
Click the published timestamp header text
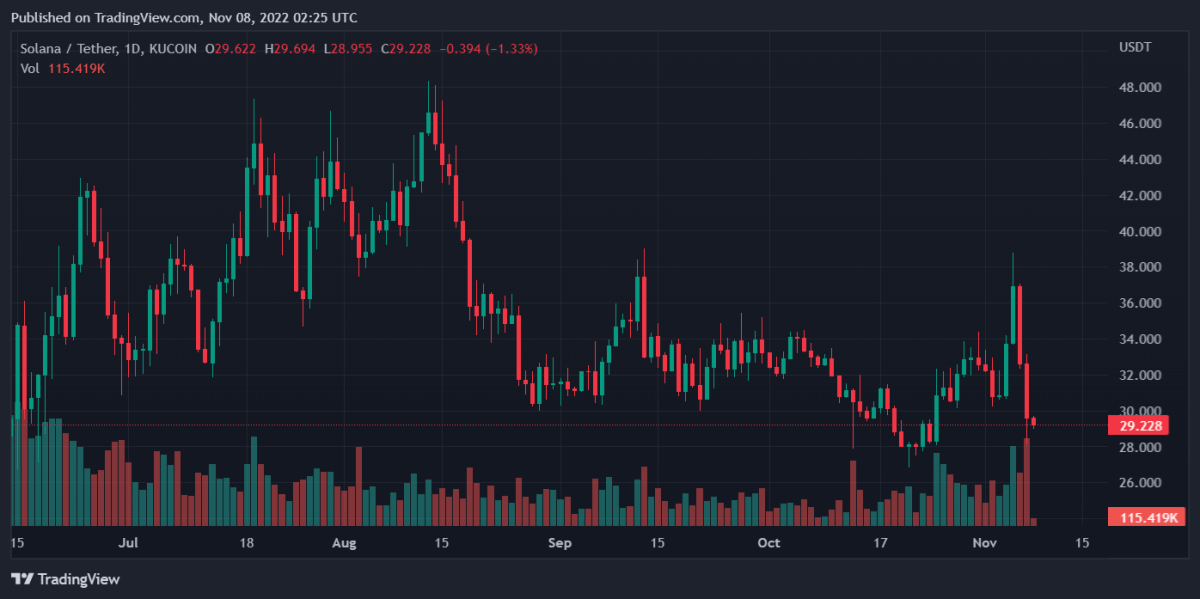[x=184, y=18]
